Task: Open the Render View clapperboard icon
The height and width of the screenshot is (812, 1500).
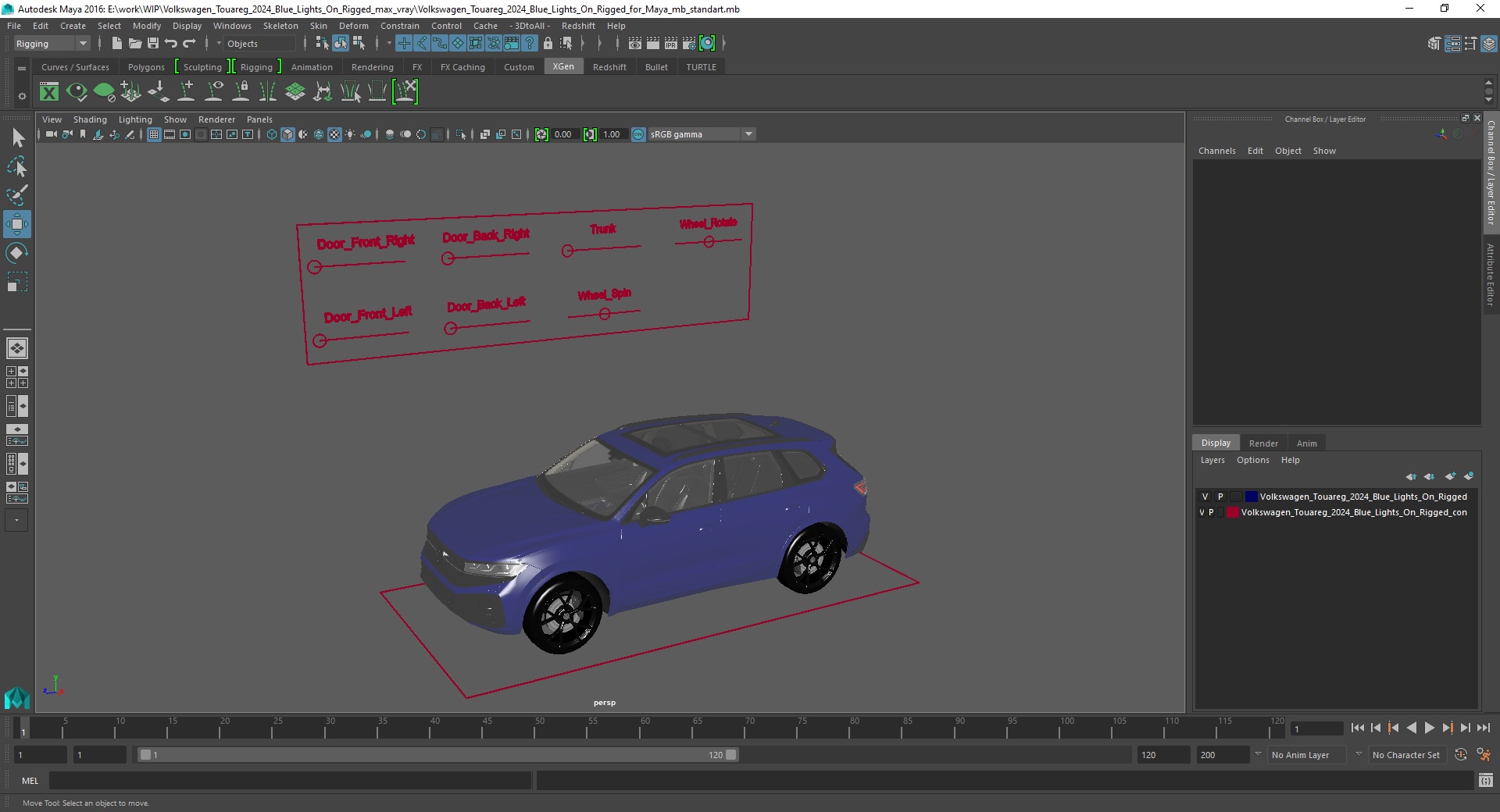Action: pyautogui.click(x=635, y=44)
